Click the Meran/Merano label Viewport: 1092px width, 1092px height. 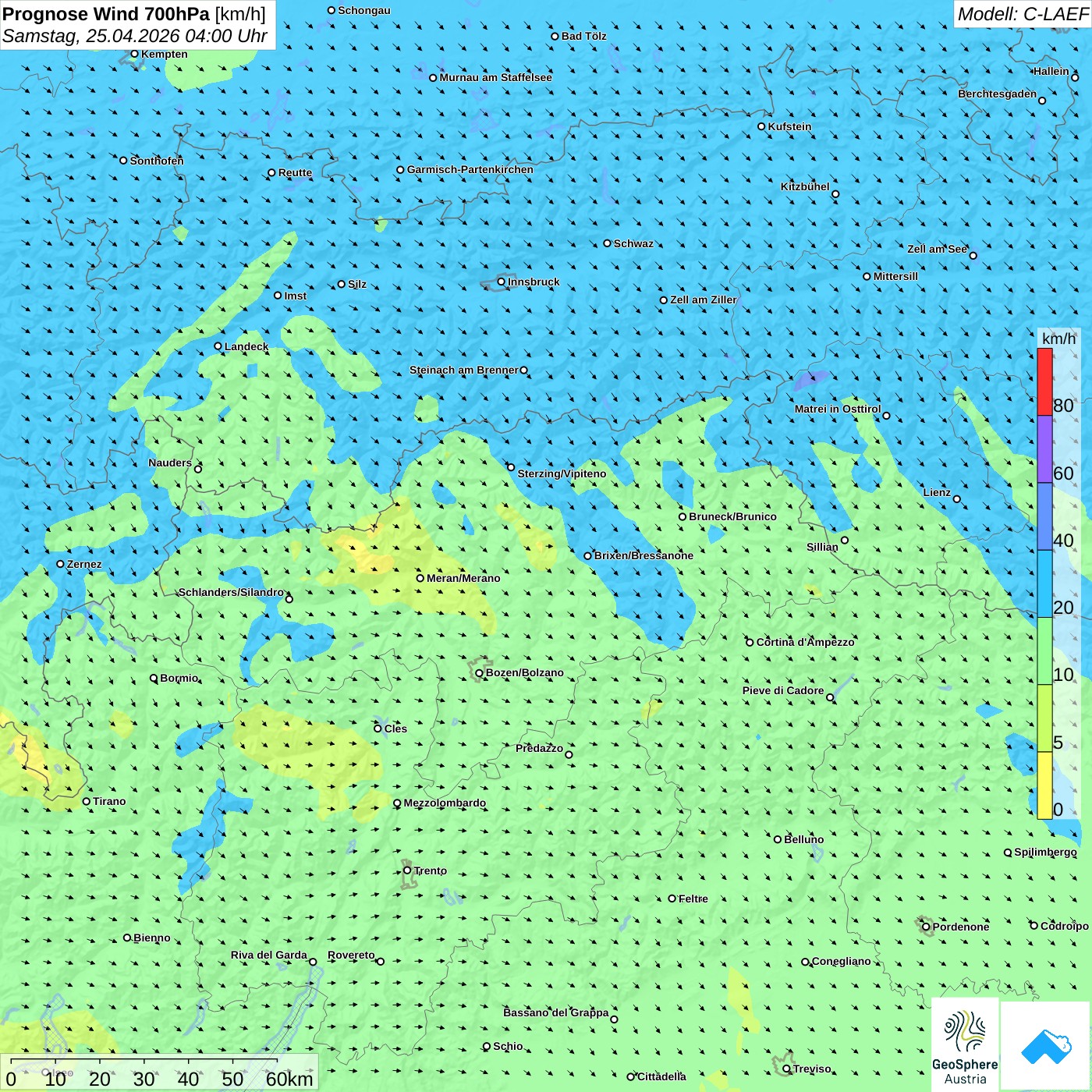point(463,578)
